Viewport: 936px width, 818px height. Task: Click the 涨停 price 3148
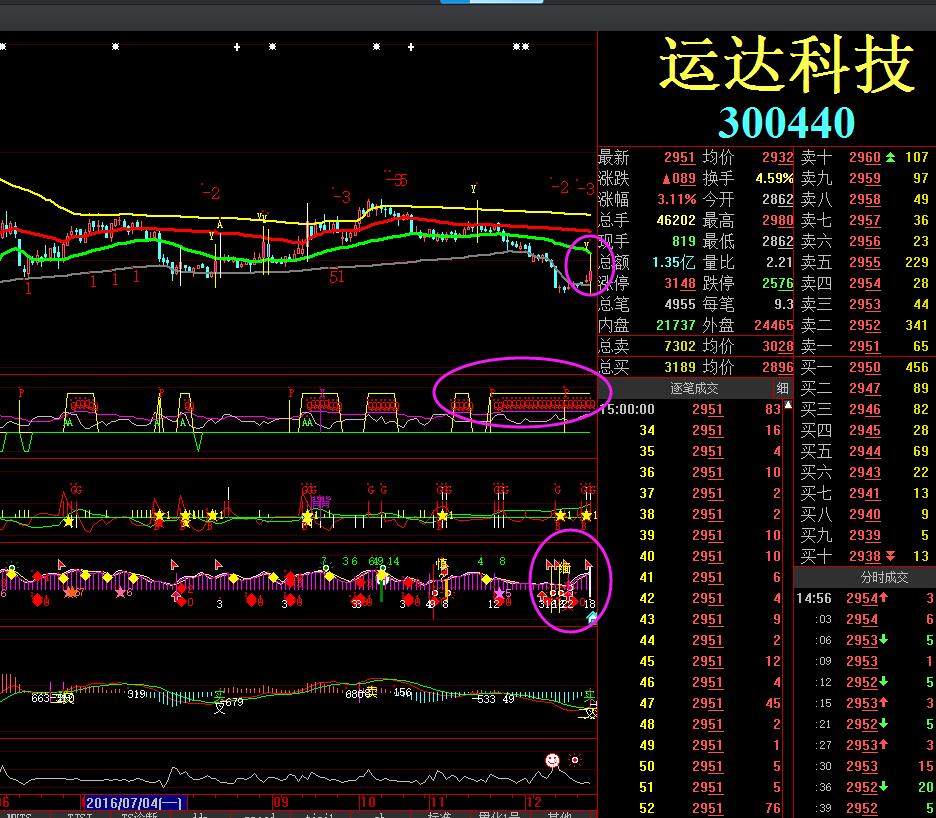[680, 283]
